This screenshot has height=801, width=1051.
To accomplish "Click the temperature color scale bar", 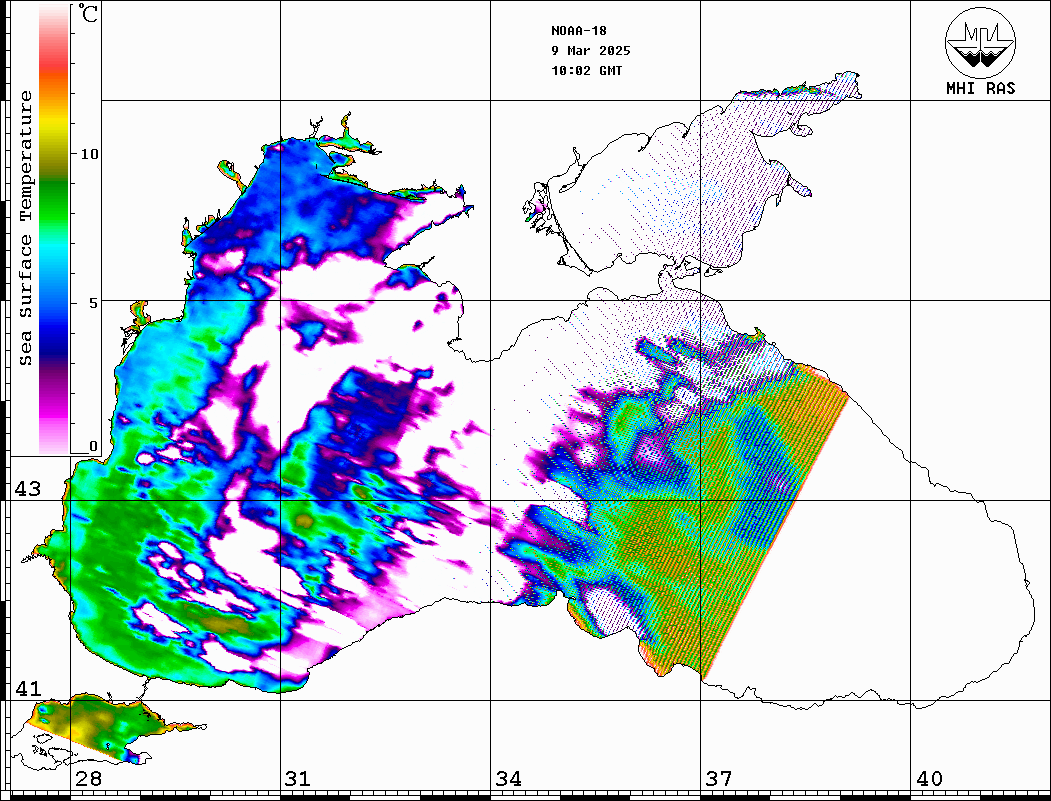I will pos(54,230).
